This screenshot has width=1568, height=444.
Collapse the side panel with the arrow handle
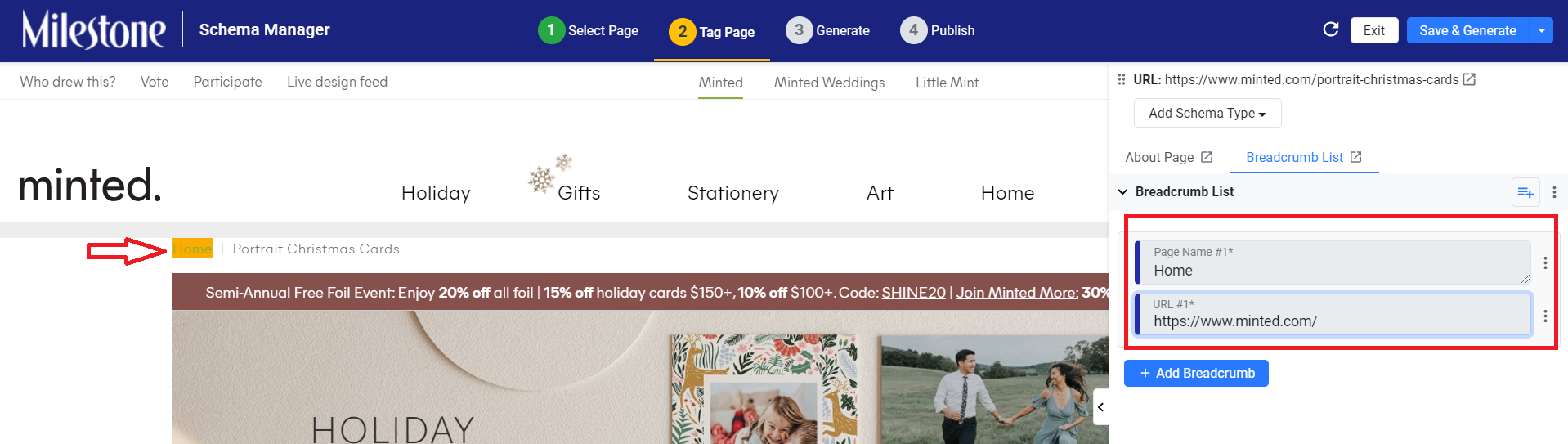click(1101, 407)
